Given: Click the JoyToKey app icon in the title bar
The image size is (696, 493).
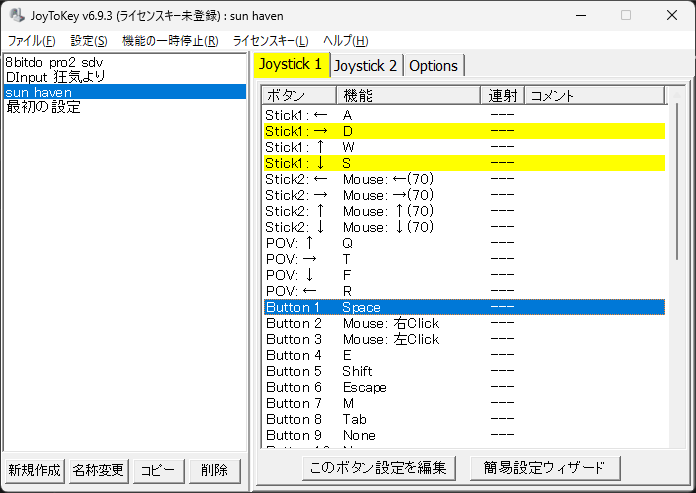Looking at the screenshot, I should pos(17,16).
